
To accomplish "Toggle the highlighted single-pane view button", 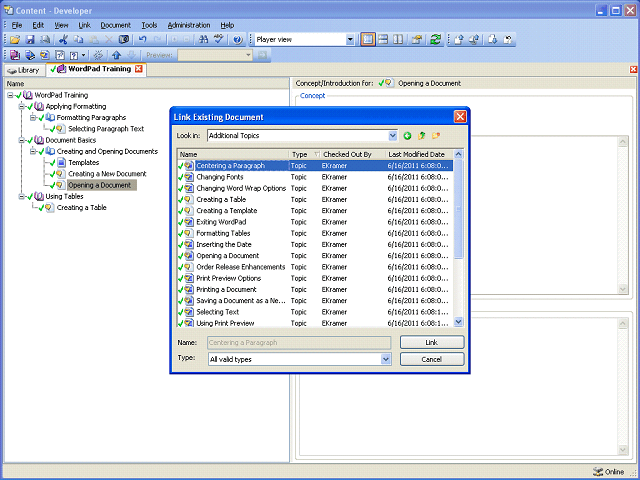I will pyautogui.click(x=368, y=40).
